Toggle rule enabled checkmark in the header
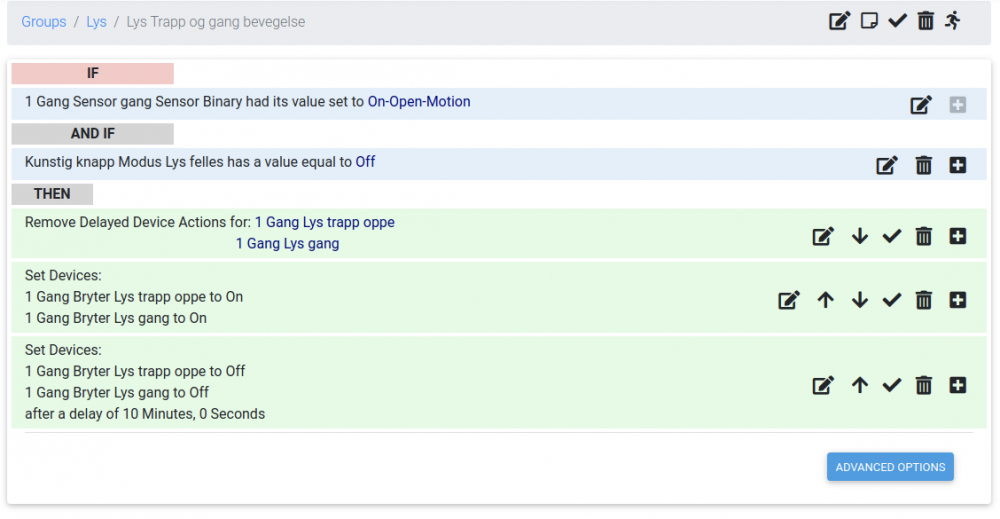This screenshot has height=519, width=1000. [x=897, y=21]
